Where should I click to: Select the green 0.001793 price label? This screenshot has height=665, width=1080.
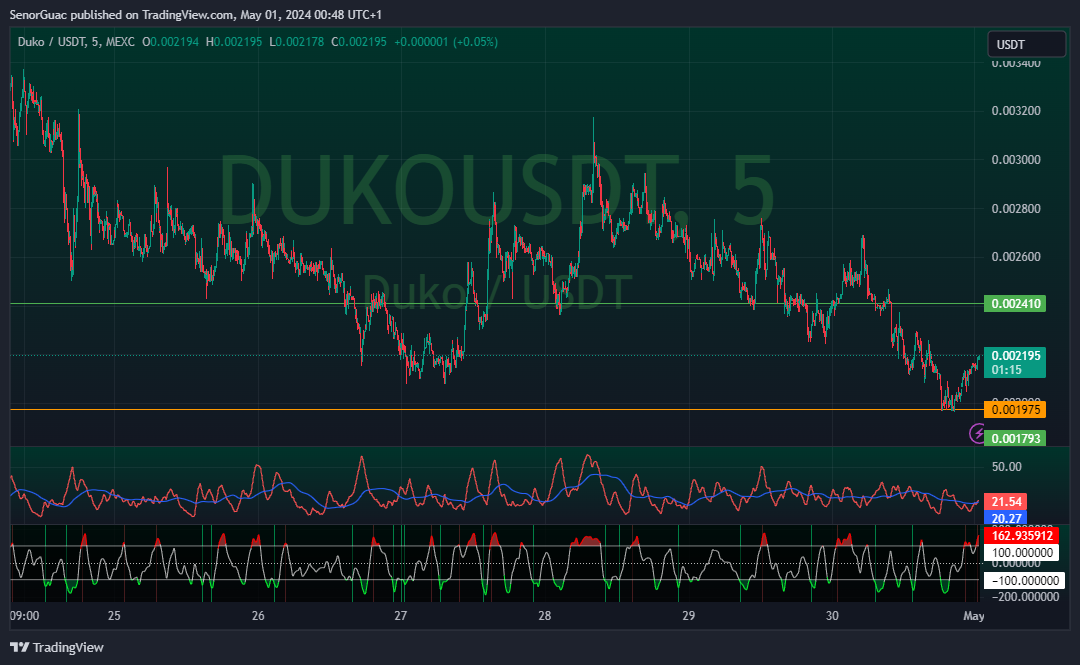[1015, 438]
